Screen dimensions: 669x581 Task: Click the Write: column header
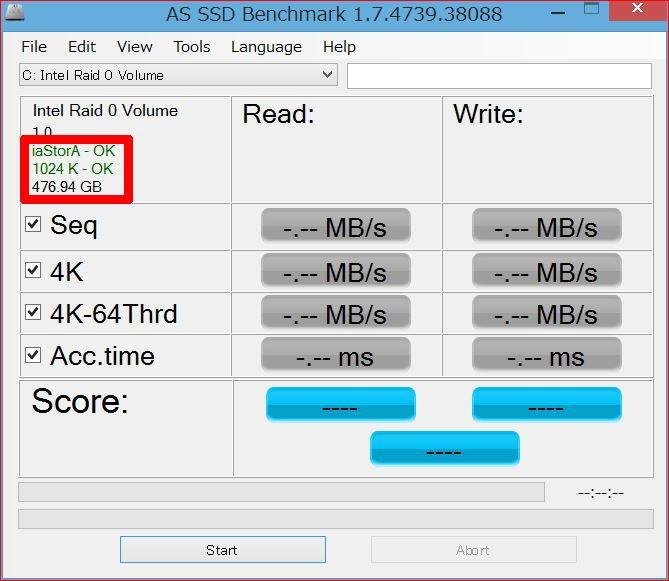click(489, 114)
